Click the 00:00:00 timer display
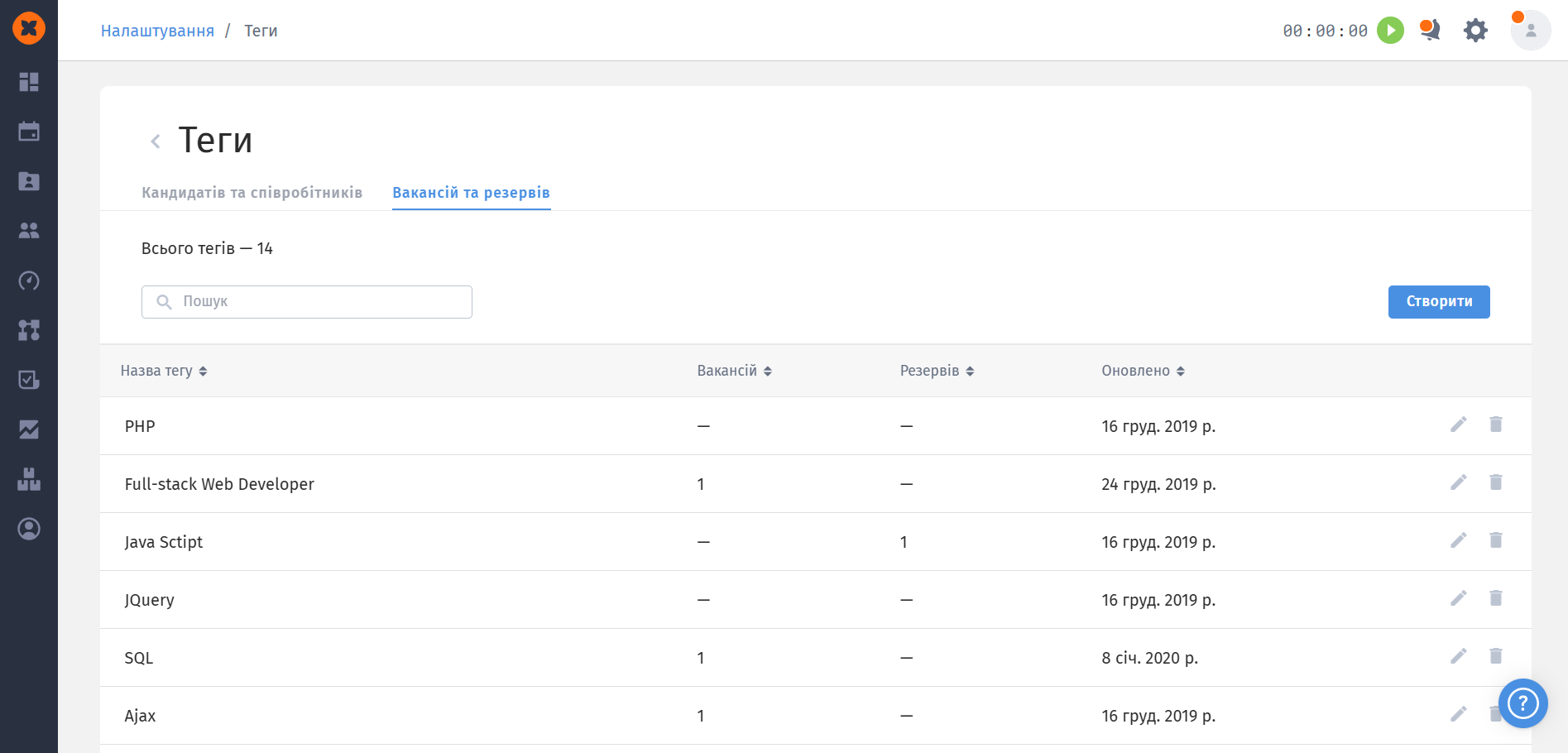The image size is (1568, 753). [x=1325, y=31]
